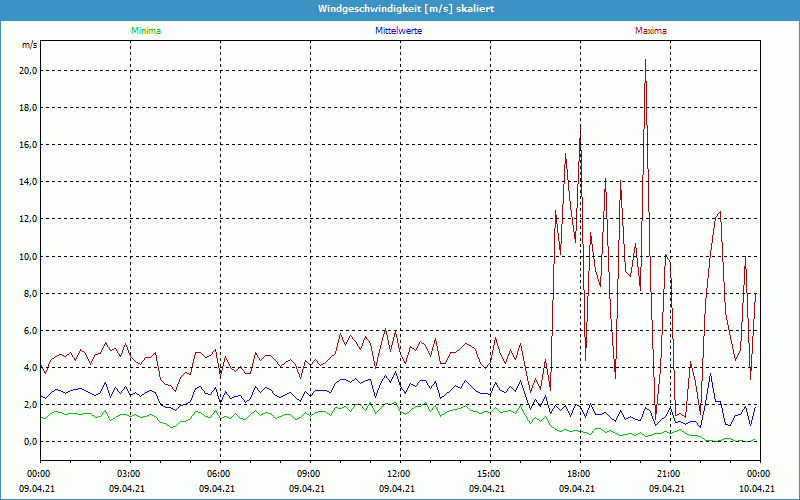Click the 15:00 time axis label

click(488, 473)
